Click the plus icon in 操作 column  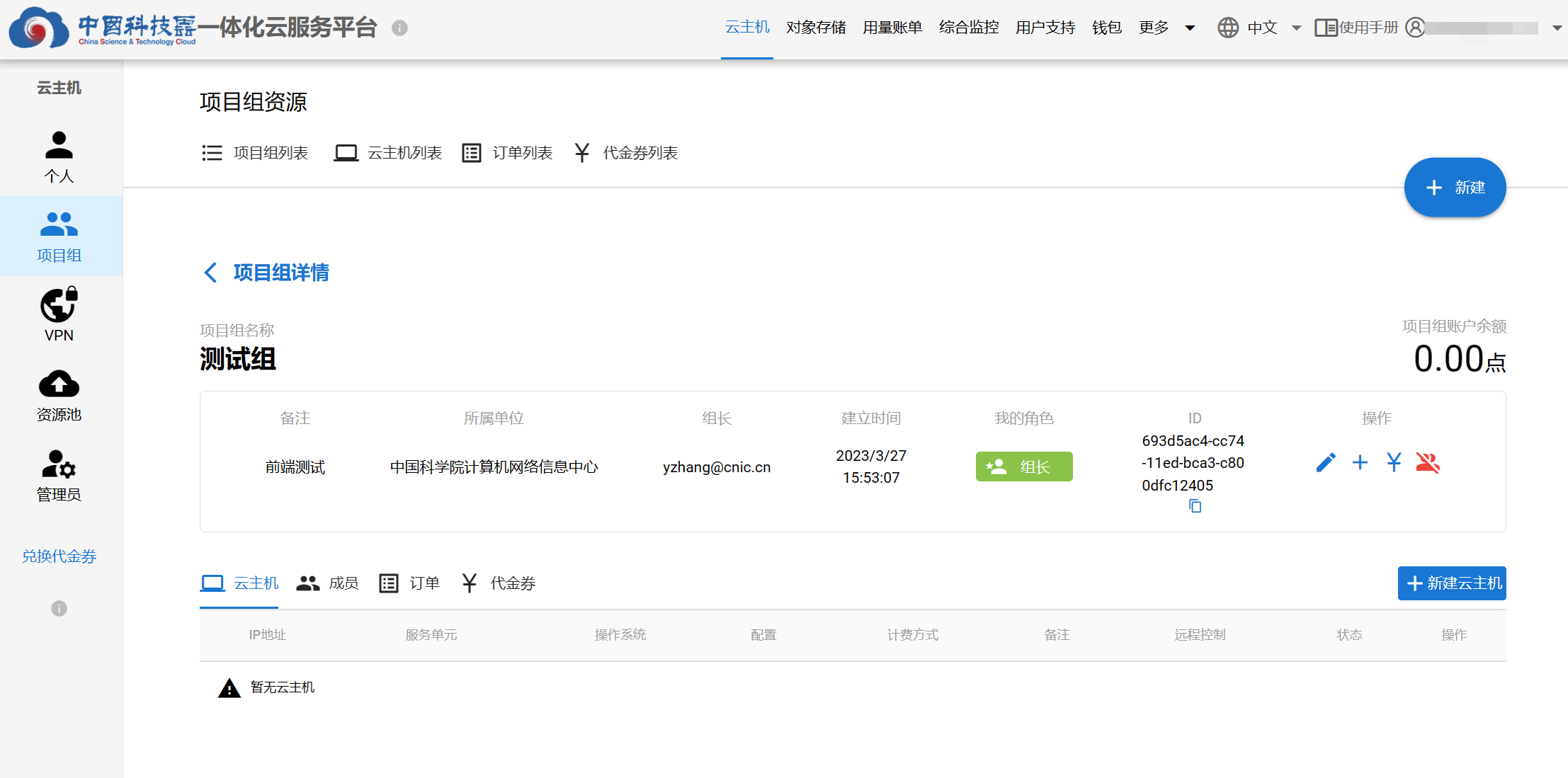tap(1360, 463)
